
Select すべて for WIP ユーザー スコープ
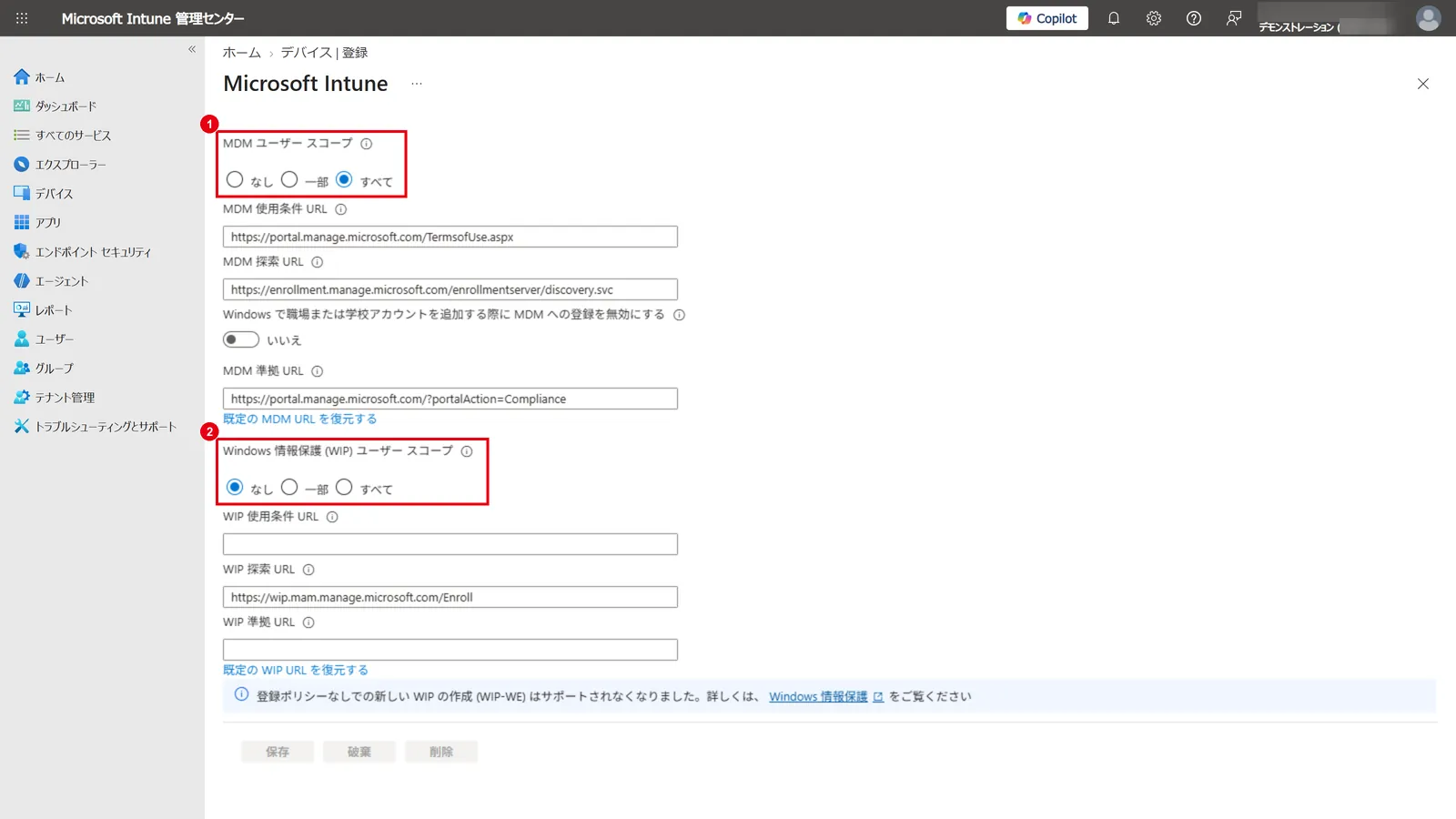pyautogui.click(x=344, y=488)
